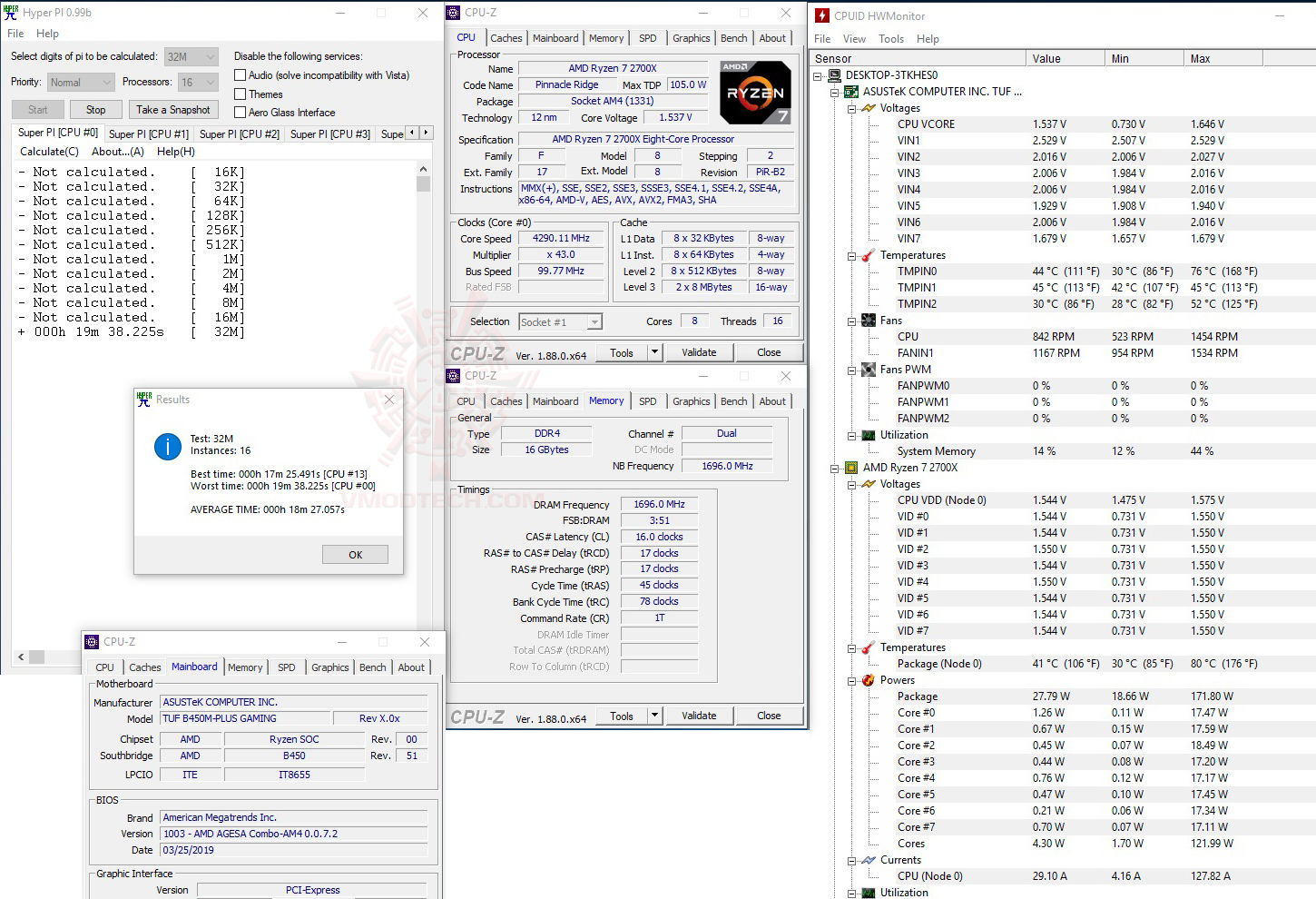This screenshot has width=1316, height=899.
Task: Click the Hyper PI title bar icon
Action: pos(11,13)
